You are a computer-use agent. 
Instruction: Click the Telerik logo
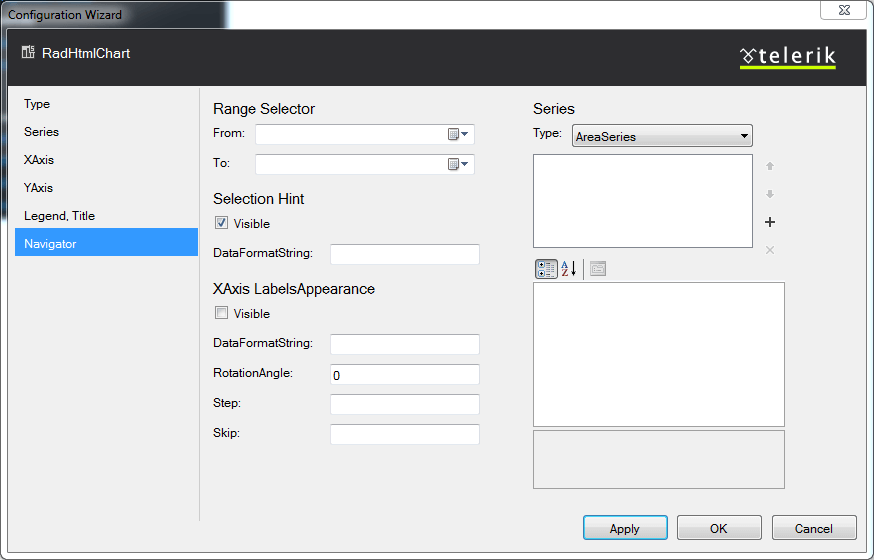(x=788, y=56)
